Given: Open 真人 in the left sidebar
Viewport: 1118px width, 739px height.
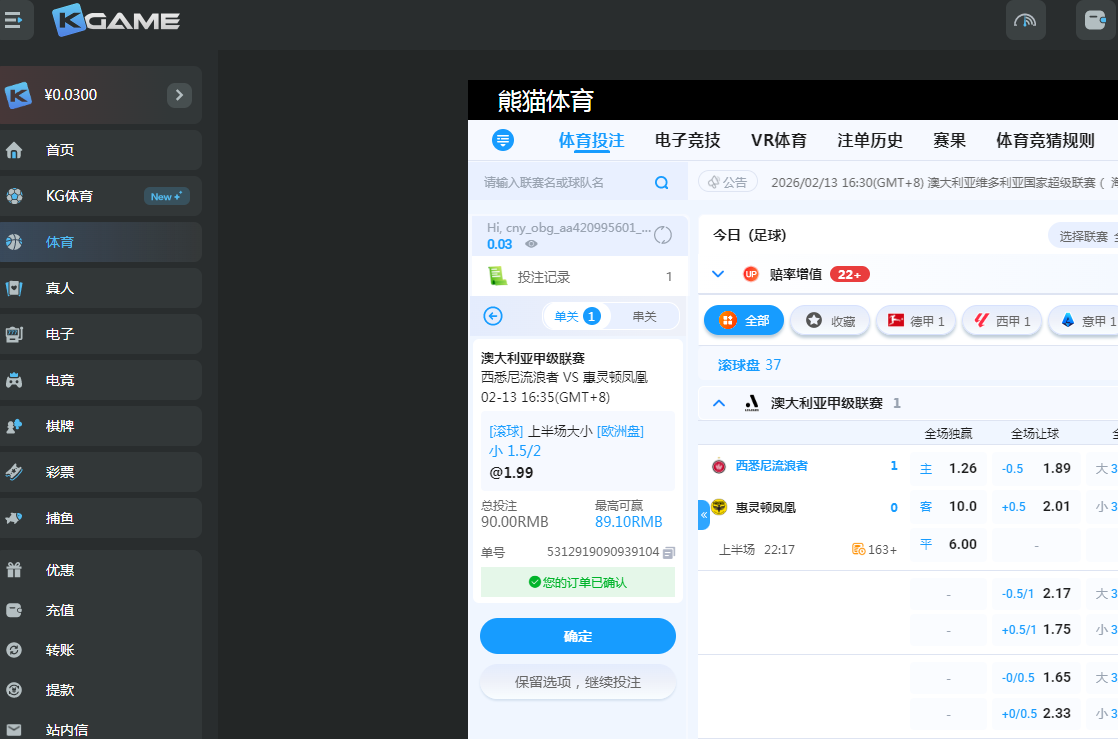Looking at the screenshot, I should [x=60, y=288].
